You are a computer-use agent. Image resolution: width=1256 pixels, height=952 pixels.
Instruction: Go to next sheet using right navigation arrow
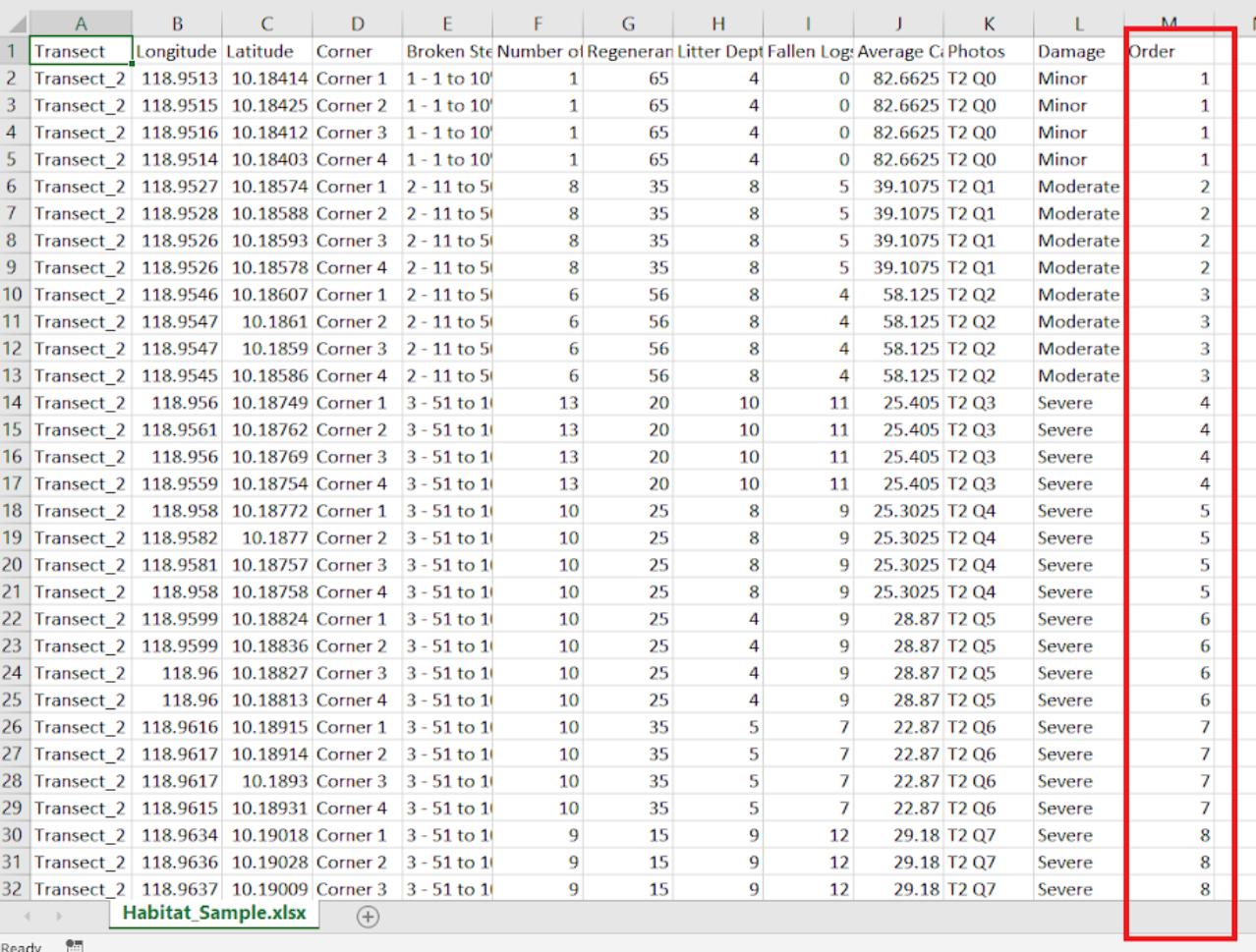58,916
